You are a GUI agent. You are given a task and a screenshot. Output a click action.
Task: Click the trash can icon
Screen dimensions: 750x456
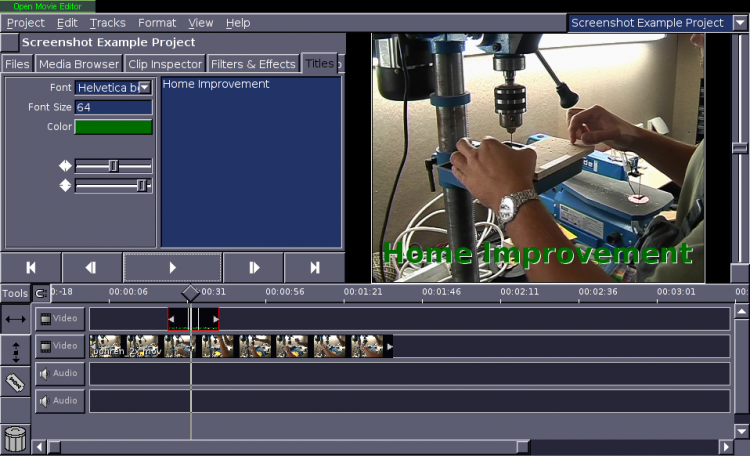(15, 439)
